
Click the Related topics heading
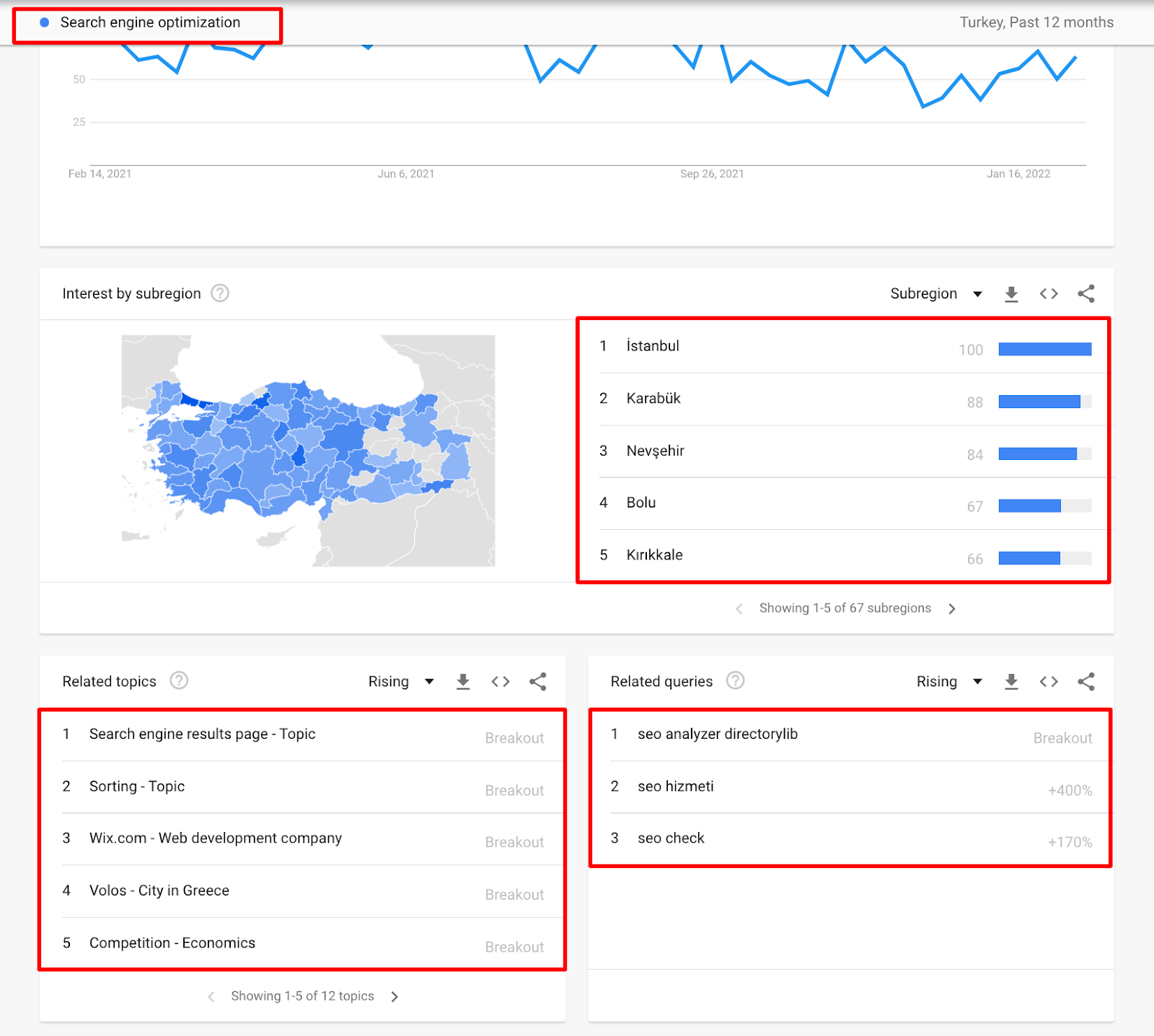tap(110, 681)
